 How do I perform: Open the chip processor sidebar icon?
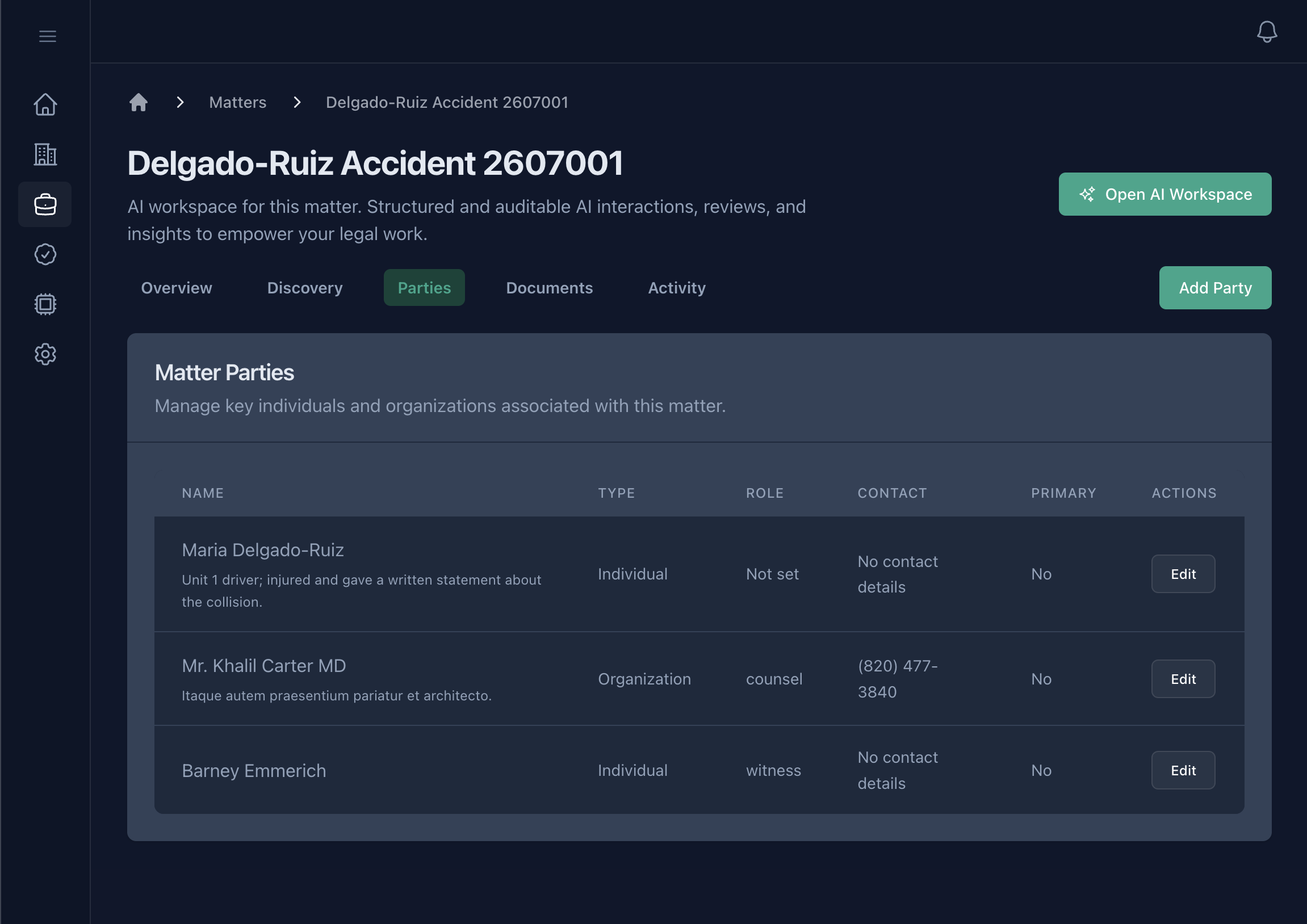coord(45,304)
